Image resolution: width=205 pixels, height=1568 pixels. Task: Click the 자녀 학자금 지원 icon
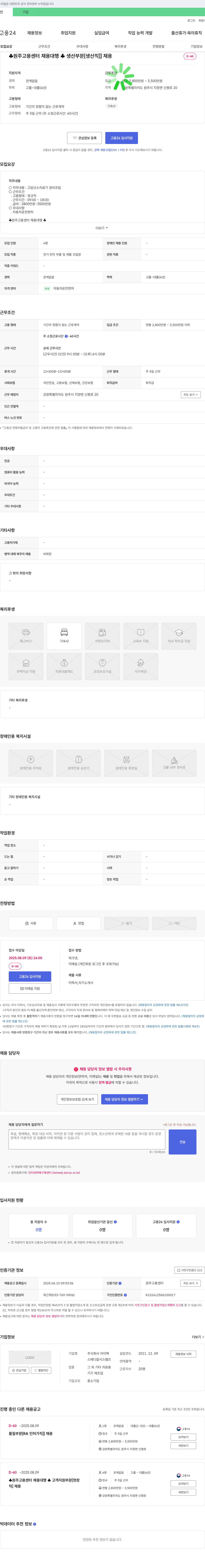(179, 636)
